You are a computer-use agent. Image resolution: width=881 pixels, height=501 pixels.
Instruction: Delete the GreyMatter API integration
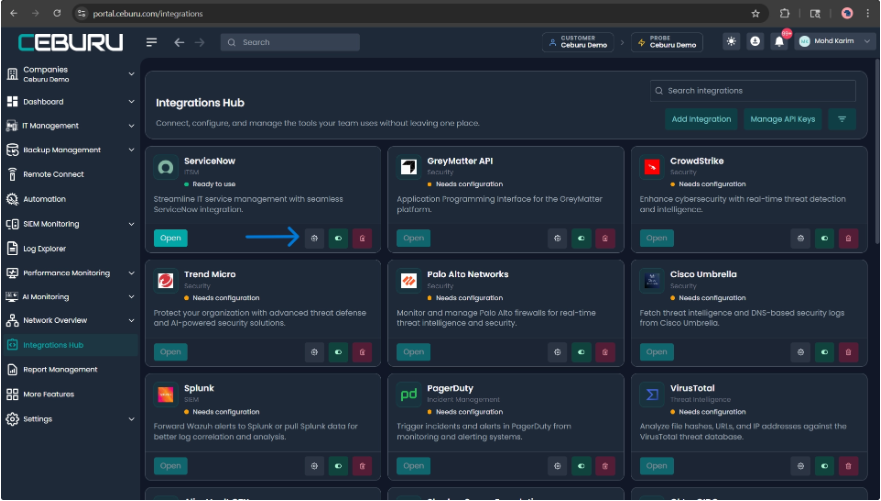(x=605, y=238)
